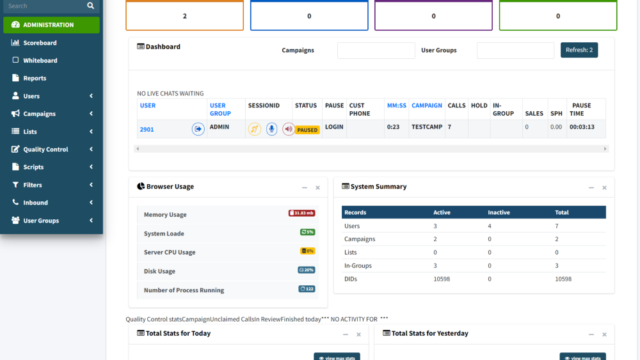
Task: Open the Administration section
Action: [x=51, y=25]
